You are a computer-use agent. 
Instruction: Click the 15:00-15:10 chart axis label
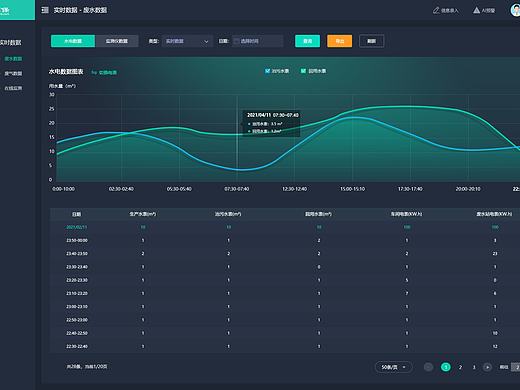(x=352, y=189)
